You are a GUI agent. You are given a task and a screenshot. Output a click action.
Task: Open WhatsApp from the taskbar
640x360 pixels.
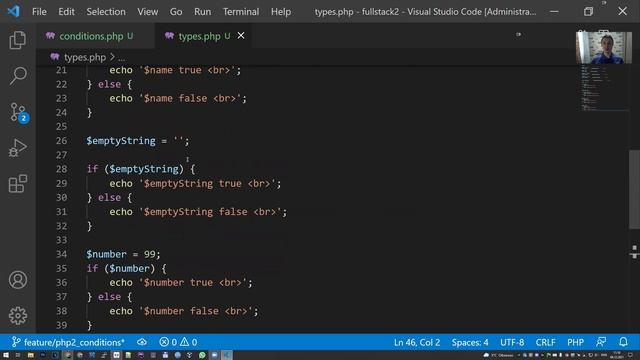pos(202,356)
